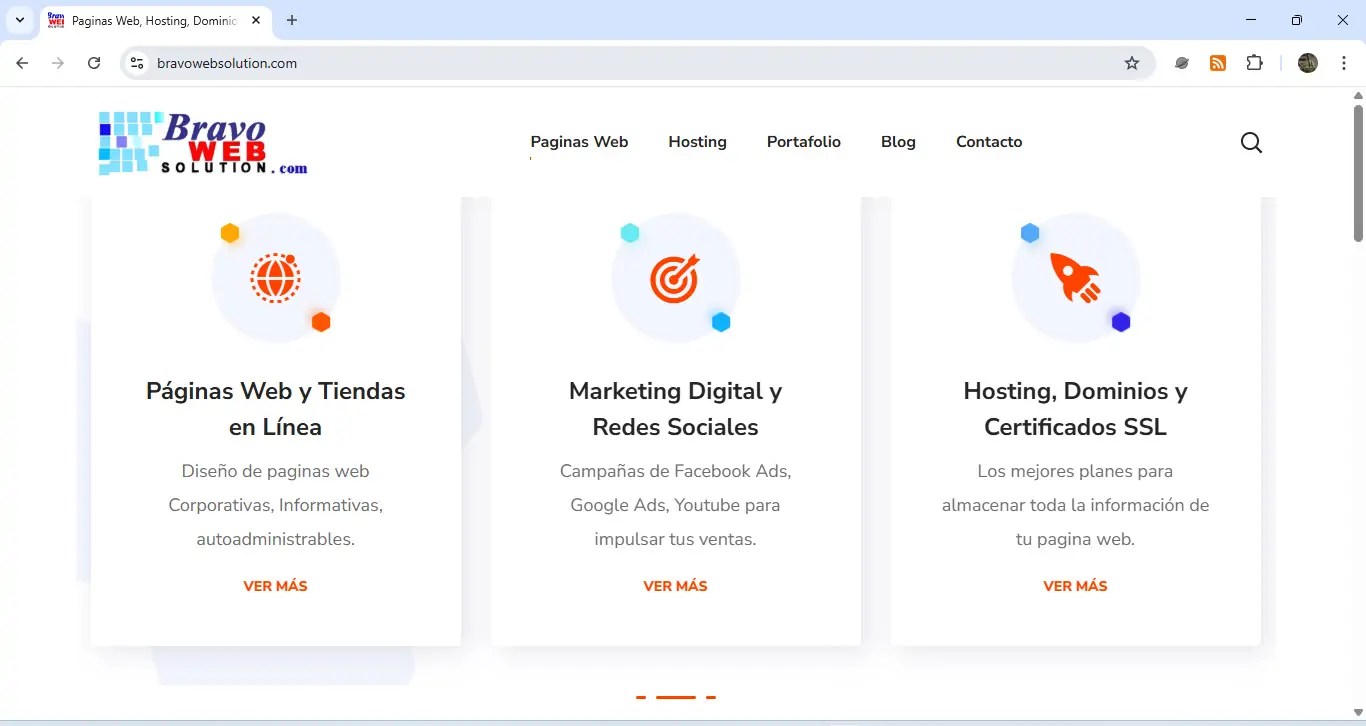The image size is (1366, 726).
Task: Click the browser profile avatar icon
Action: point(1307,62)
